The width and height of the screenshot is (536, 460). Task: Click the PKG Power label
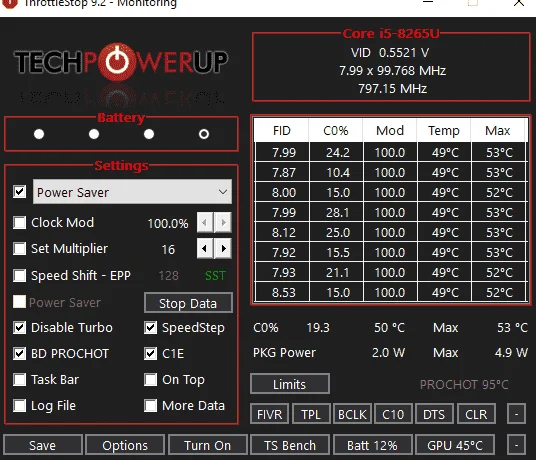point(284,352)
